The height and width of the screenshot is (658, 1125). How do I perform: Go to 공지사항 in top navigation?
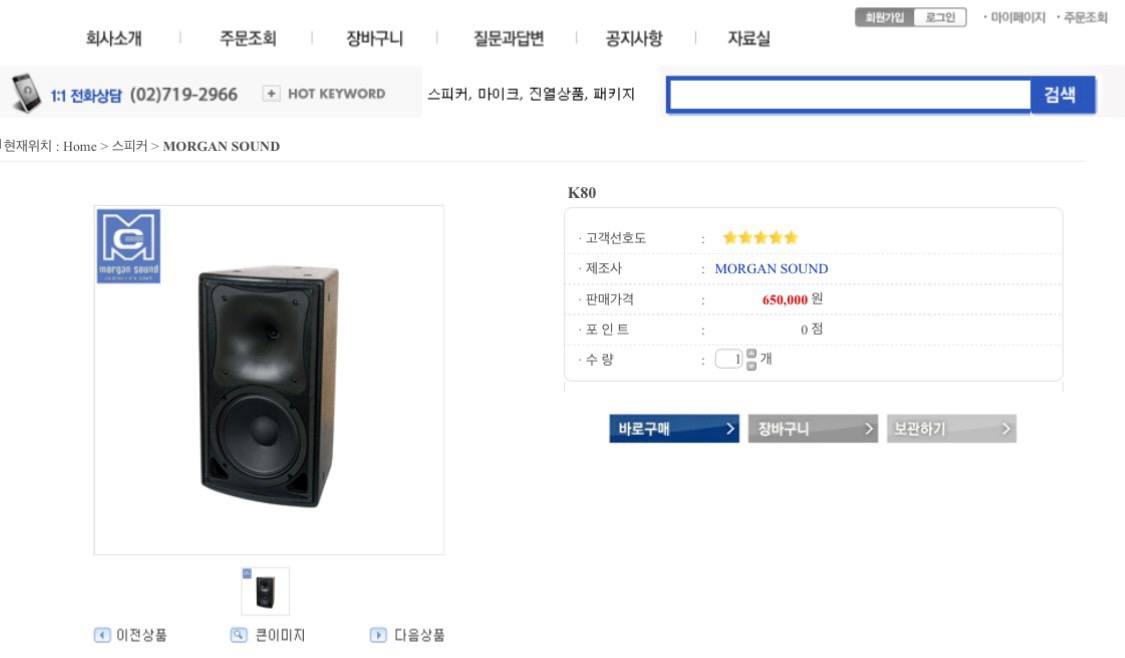pyautogui.click(x=634, y=39)
